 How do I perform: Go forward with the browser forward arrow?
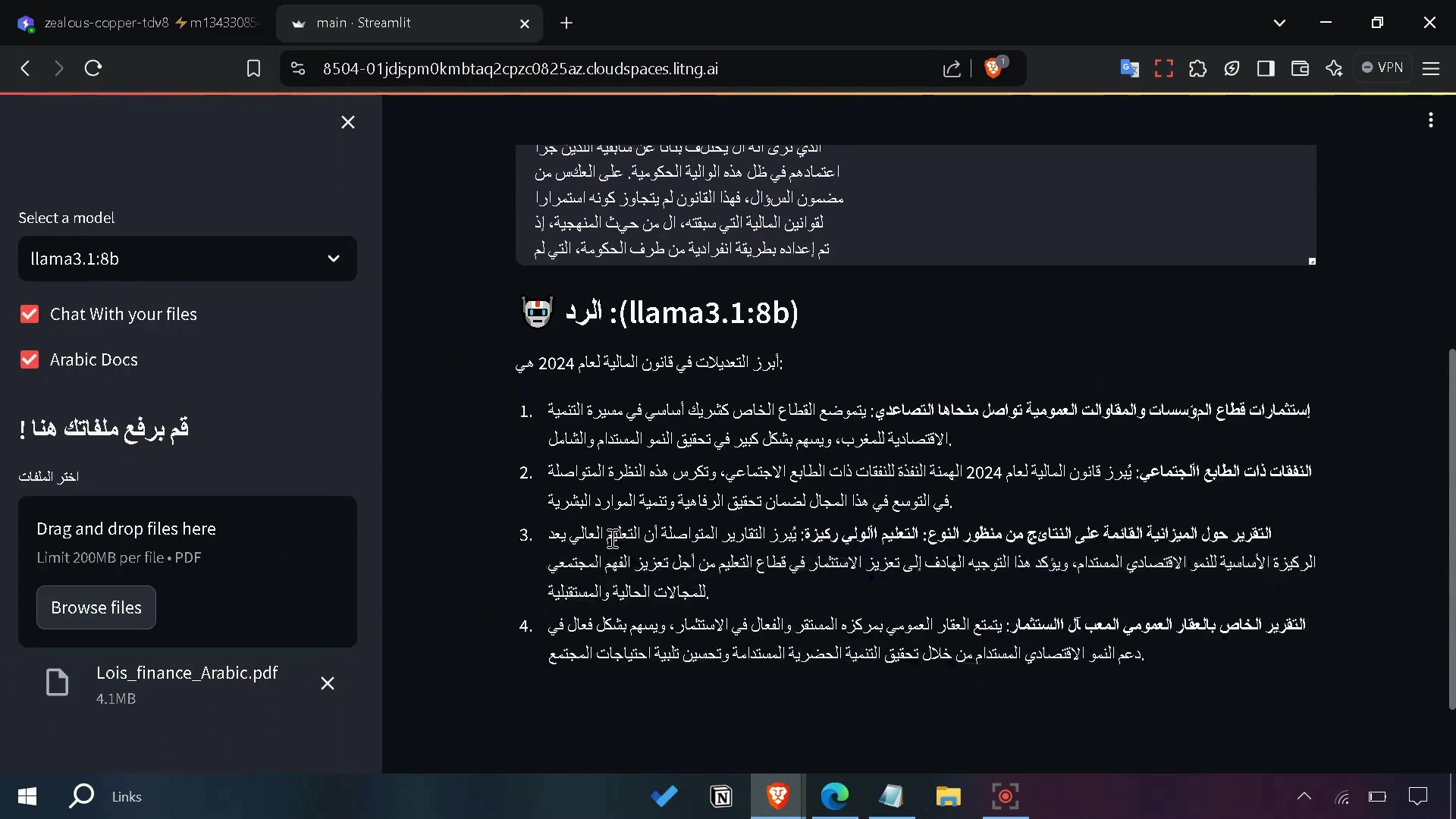tap(59, 68)
